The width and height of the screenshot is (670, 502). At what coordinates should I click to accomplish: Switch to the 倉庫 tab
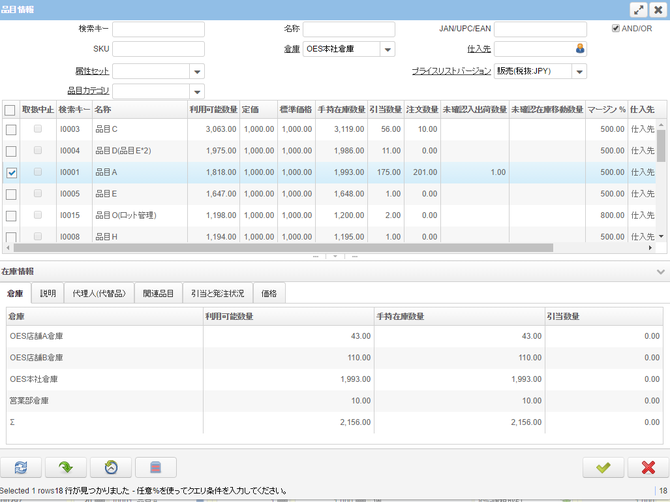(15, 293)
